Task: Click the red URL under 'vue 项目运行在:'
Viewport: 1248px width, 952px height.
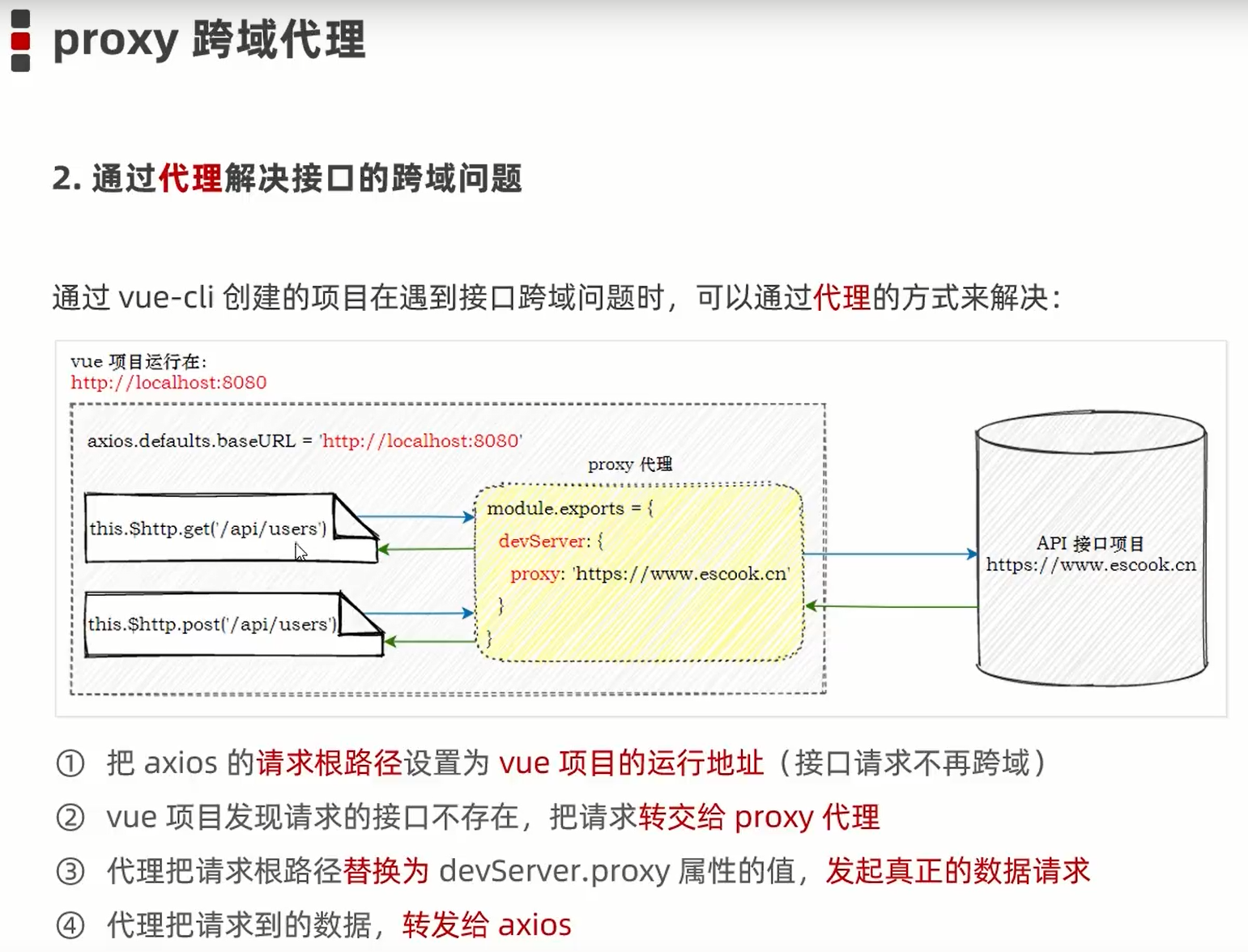Action: [x=168, y=382]
